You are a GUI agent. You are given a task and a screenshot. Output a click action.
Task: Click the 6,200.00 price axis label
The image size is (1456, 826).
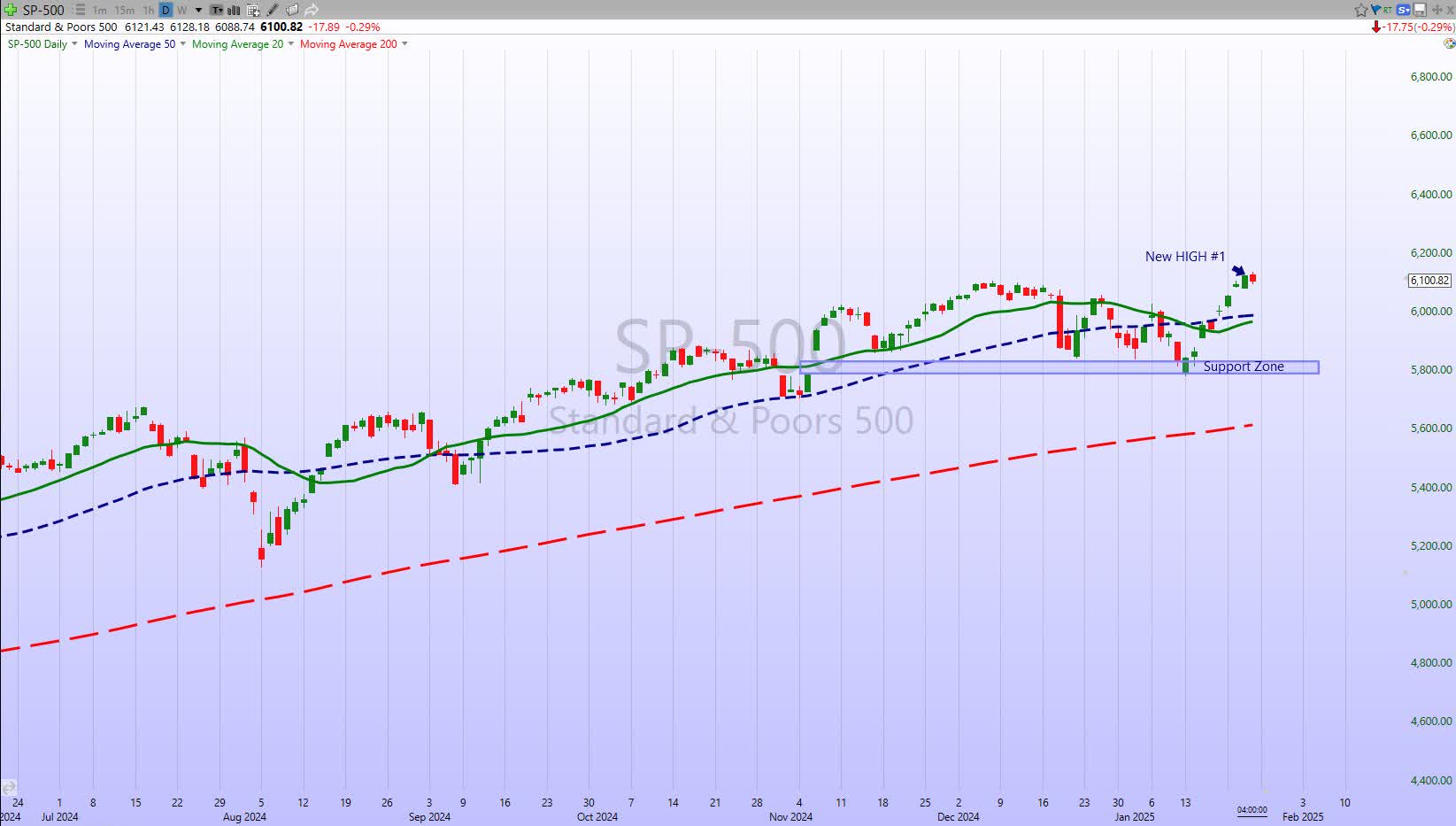coord(1431,253)
